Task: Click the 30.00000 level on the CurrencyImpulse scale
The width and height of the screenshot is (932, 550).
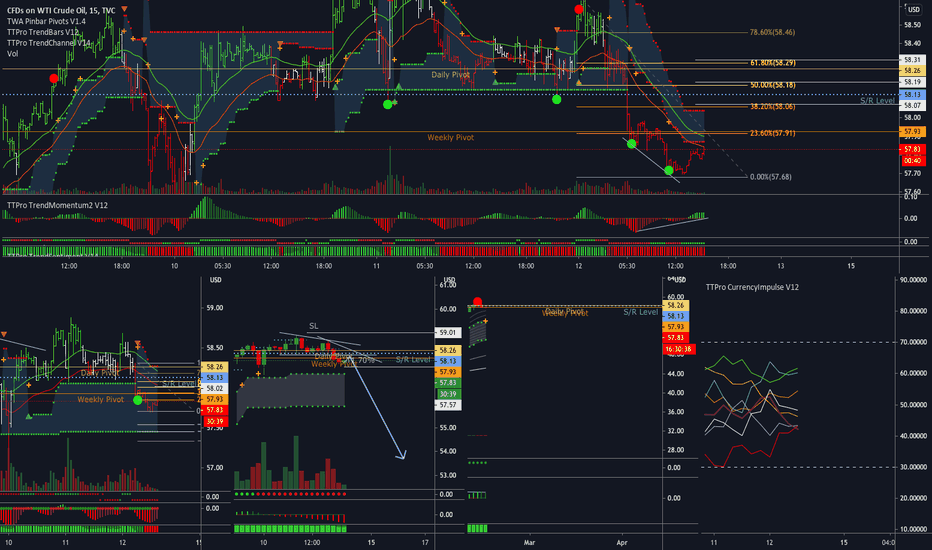Action: click(914, 467)
